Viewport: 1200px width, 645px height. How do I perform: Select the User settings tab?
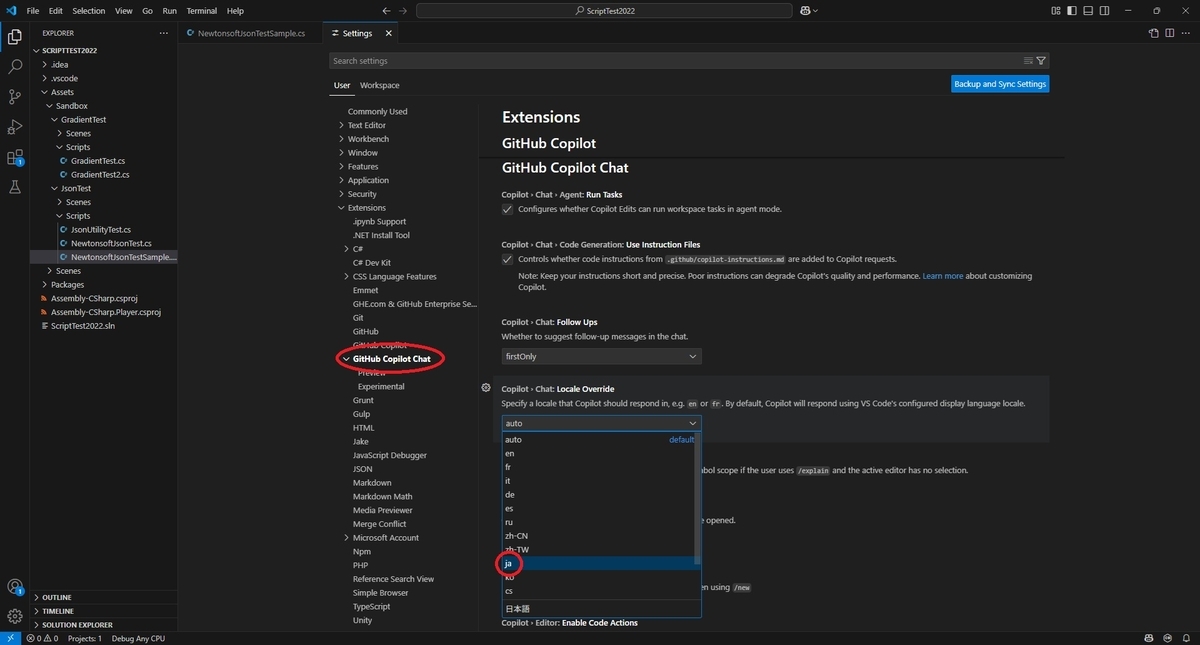coord(342,85)
